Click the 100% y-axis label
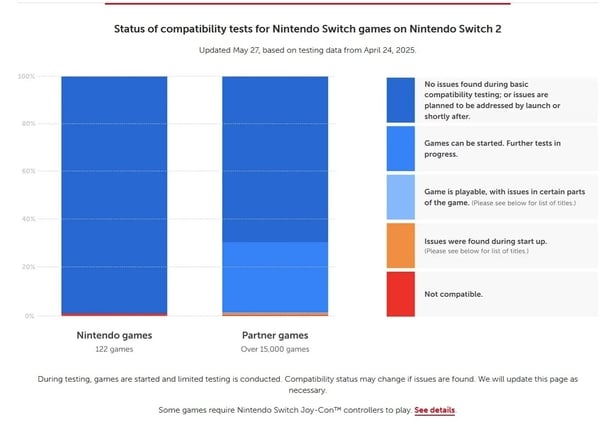This screenshot has width=614, height=435. click(x=27, y=76)
